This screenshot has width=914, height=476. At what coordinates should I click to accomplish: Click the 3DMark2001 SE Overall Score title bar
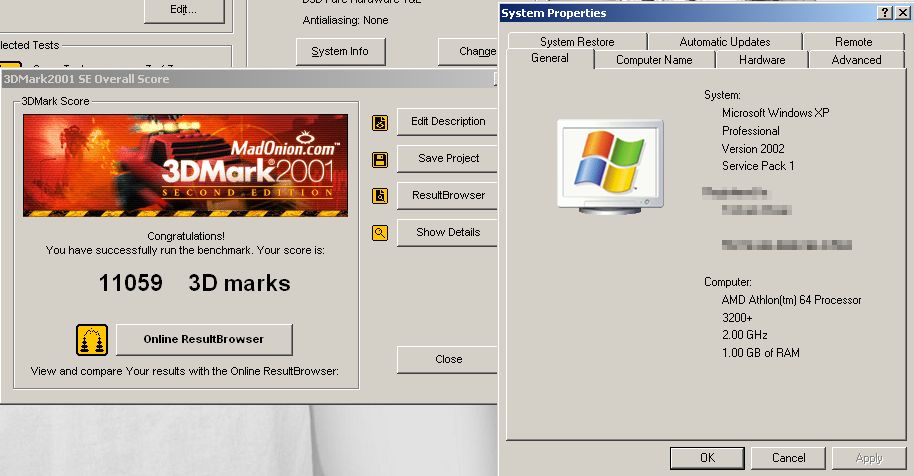pos(248,79)
